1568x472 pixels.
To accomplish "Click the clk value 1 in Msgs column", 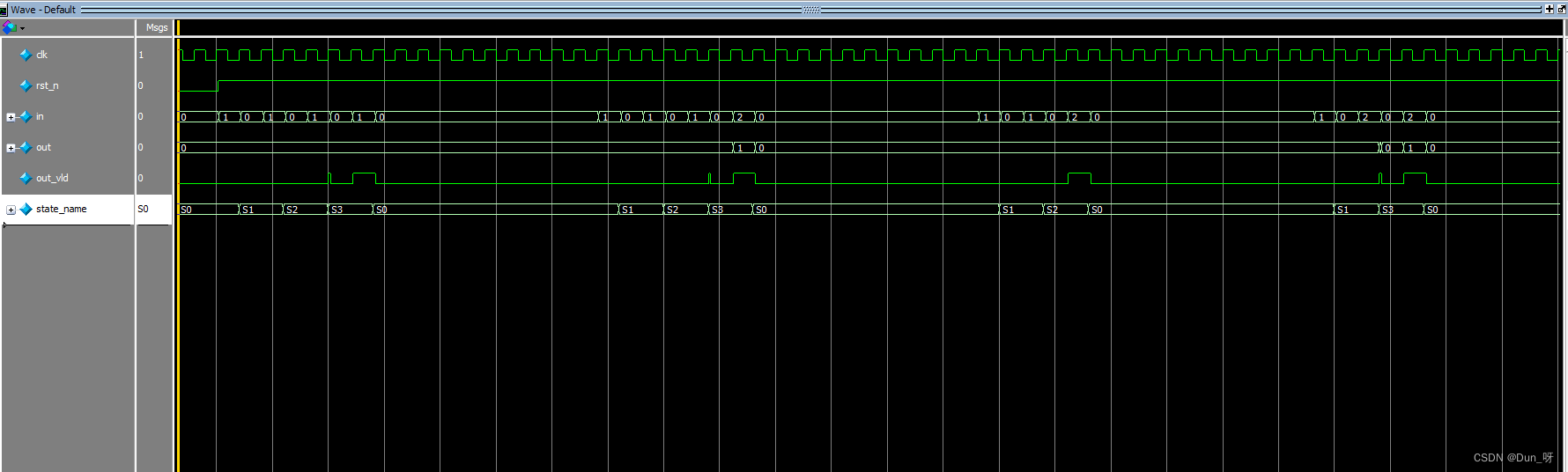I will click(141, 55).
